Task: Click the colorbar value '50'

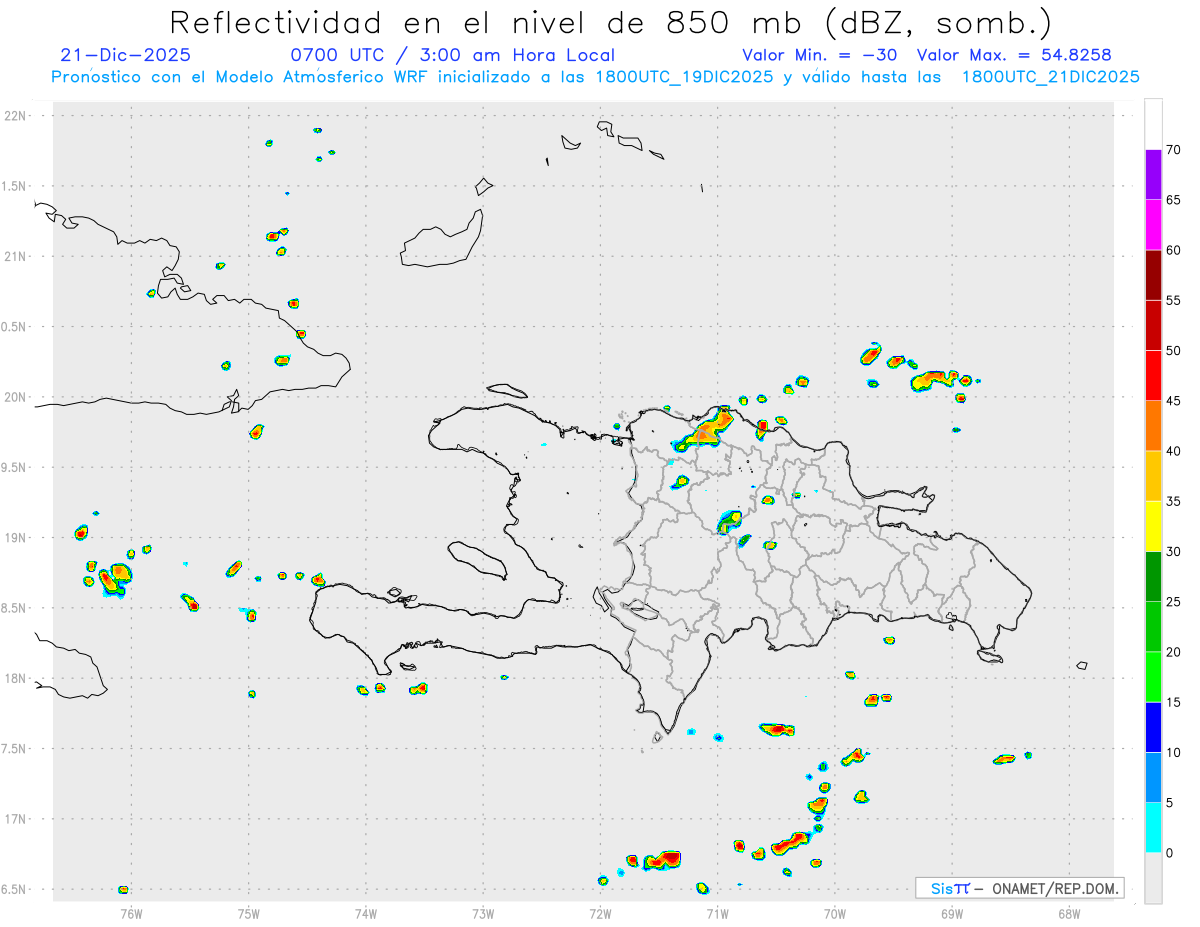Action: 1173,351
